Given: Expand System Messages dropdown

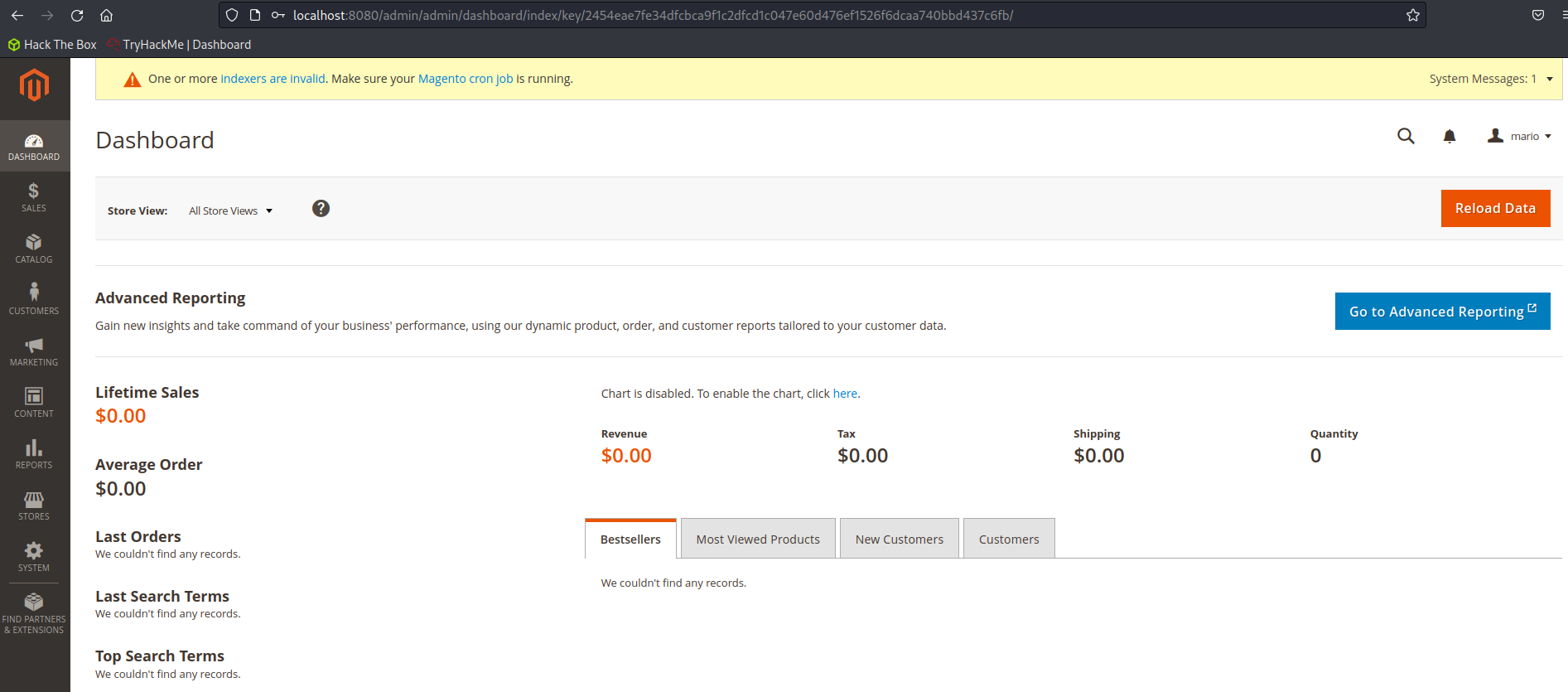Looking at the screenshot, I should (x=1490, y=79).
